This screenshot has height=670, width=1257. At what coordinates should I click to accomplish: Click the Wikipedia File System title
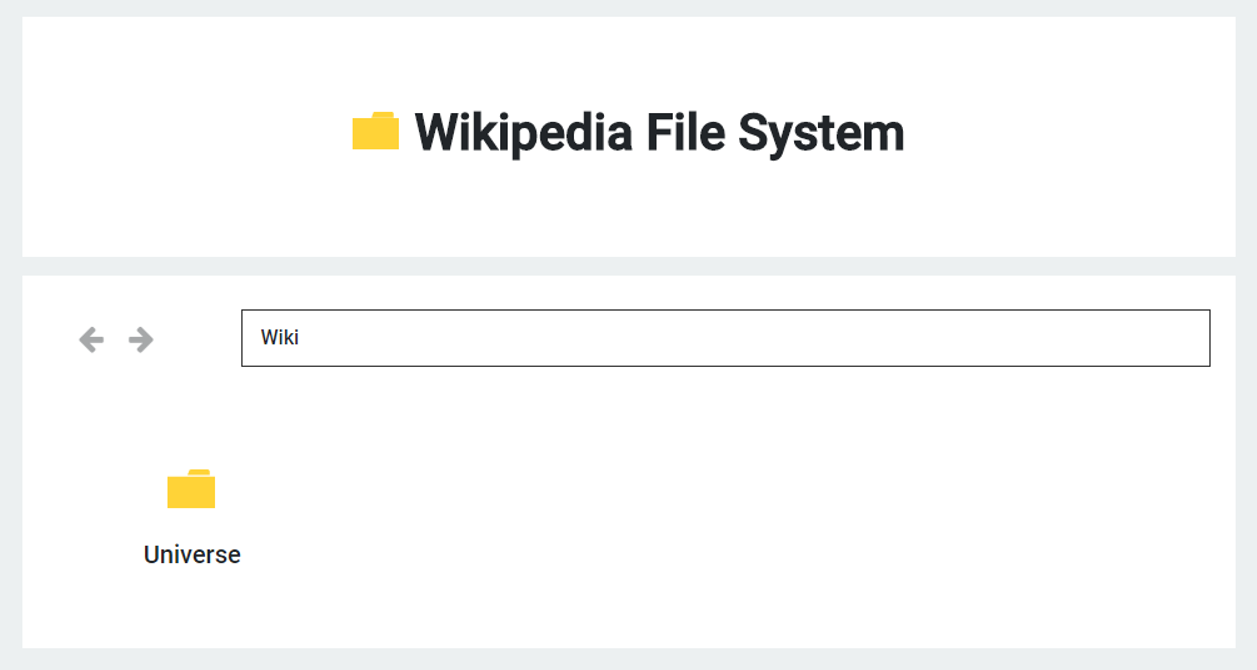pos(659,132)
